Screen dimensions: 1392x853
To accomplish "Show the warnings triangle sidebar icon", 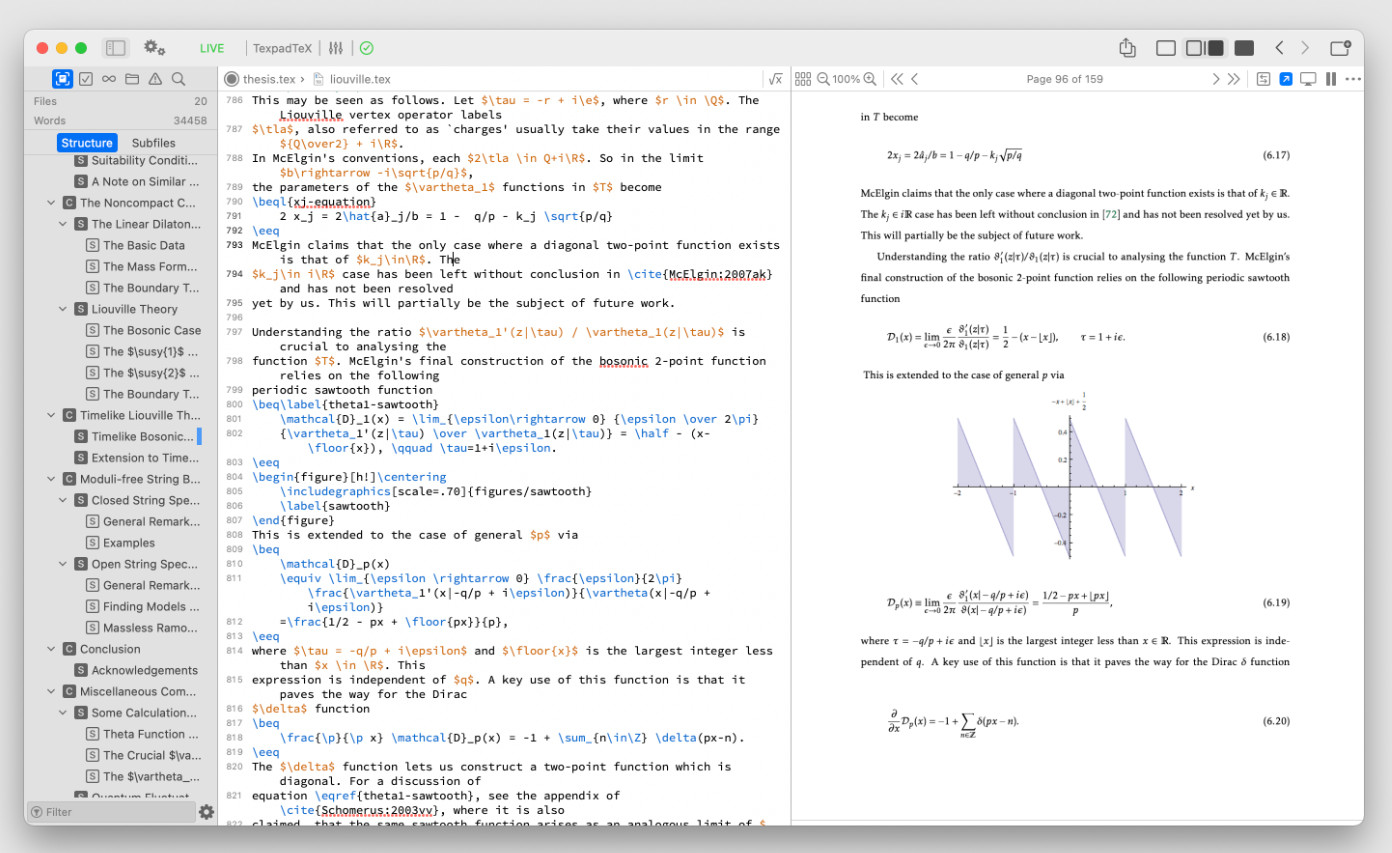I will [x=155, y=79].
